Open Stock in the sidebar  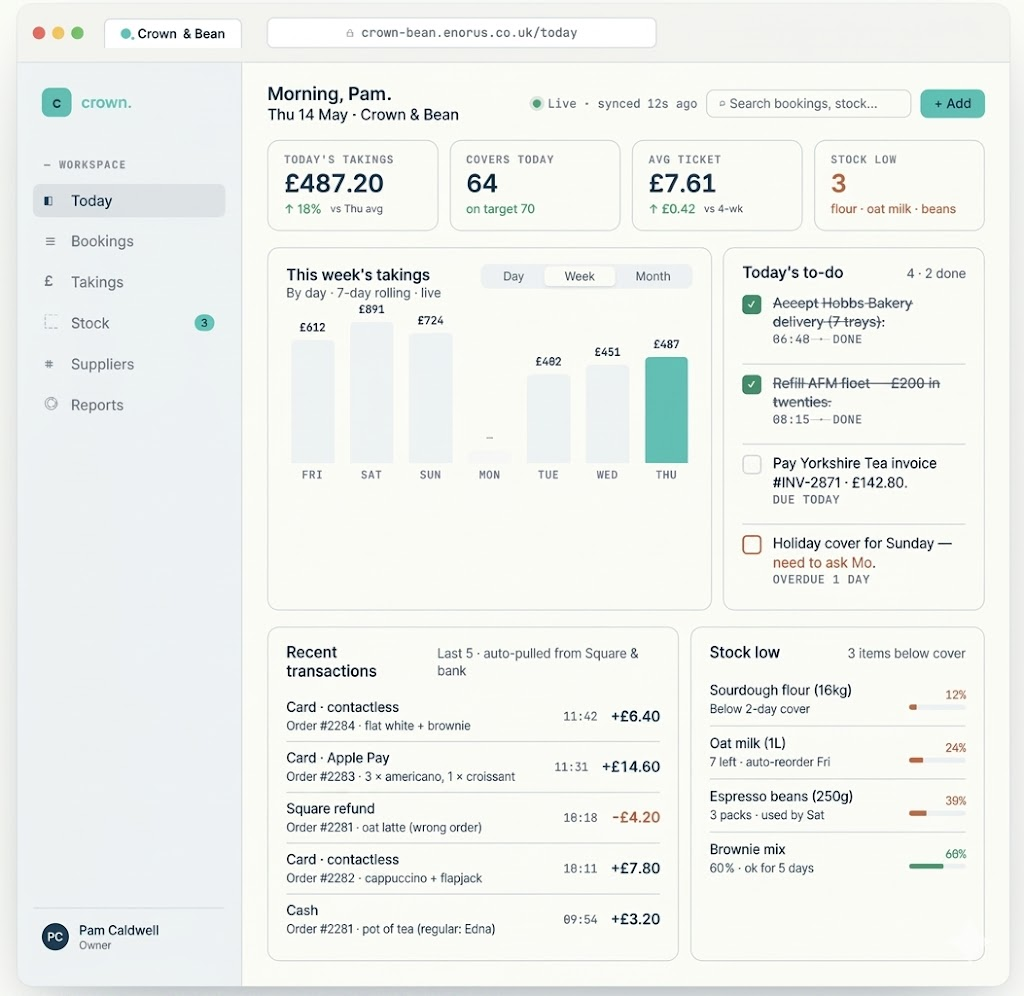129,323
